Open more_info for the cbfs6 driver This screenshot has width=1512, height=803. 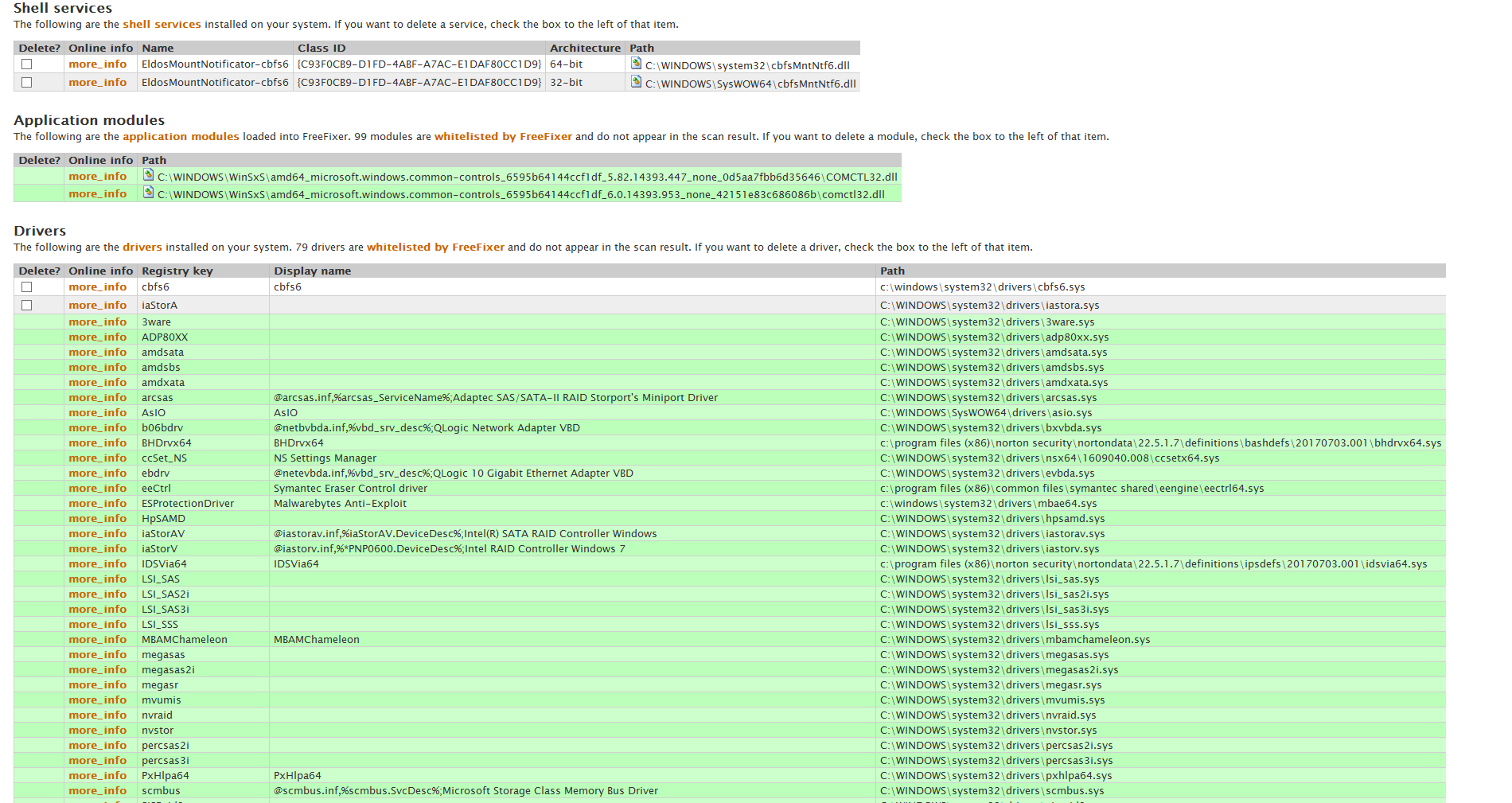tap(97, 287)
